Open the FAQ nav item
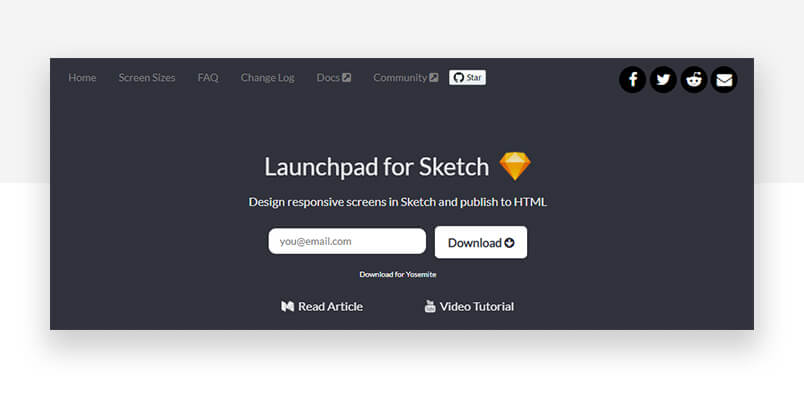This screenshot has width=804, height=404. (208, 77)
